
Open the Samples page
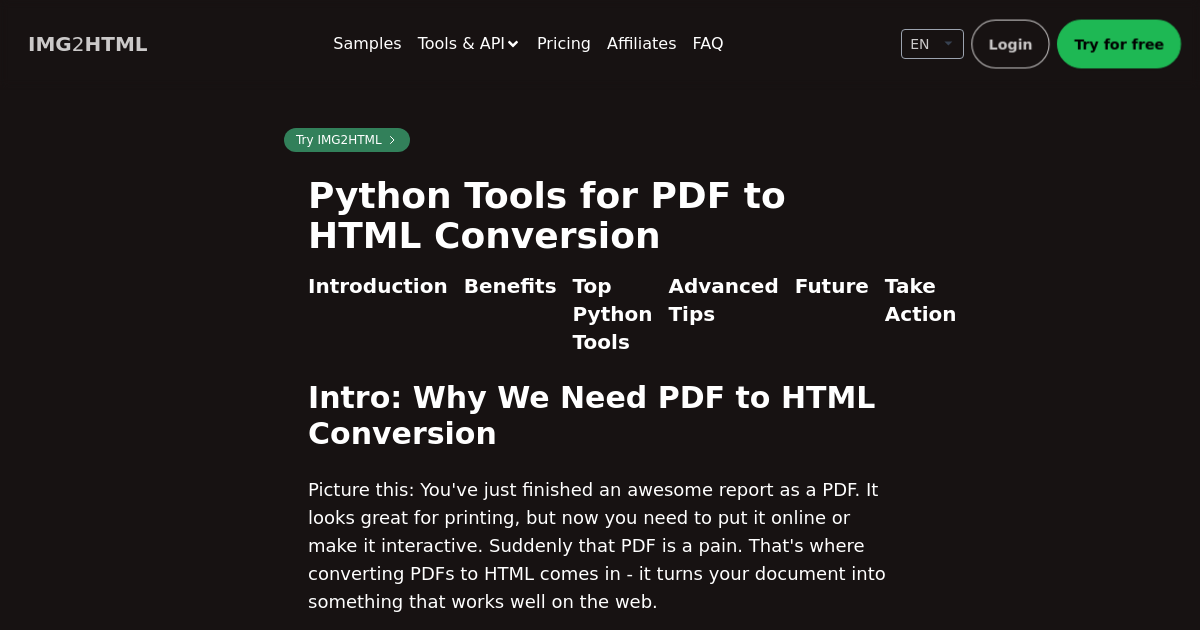(x=367, y=44)
